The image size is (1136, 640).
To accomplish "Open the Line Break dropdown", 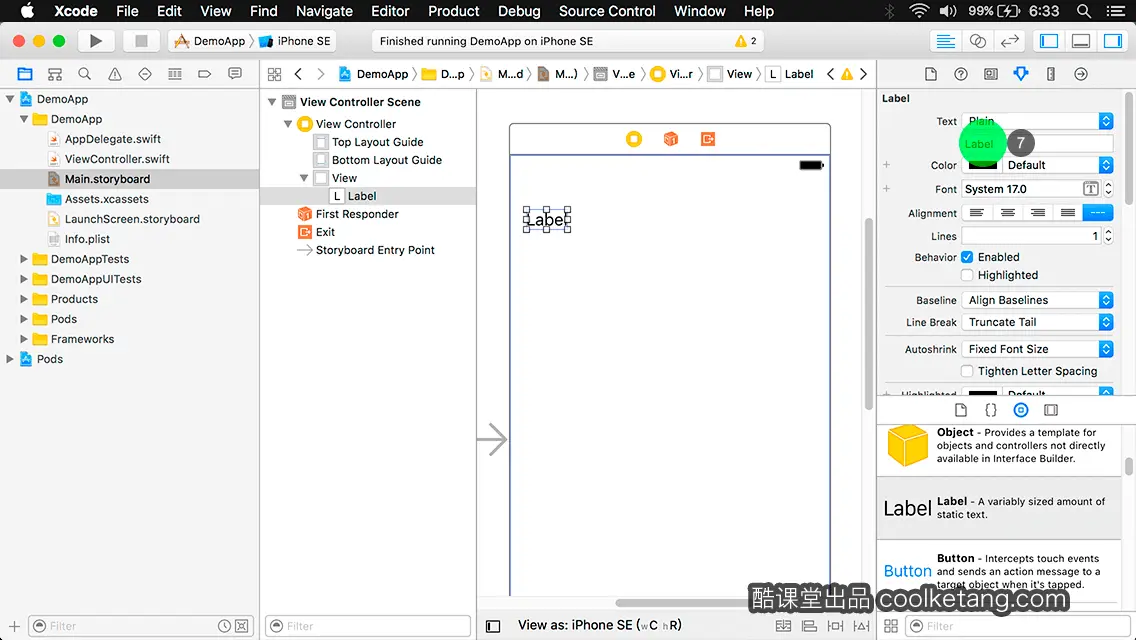I will point(1037,322).
